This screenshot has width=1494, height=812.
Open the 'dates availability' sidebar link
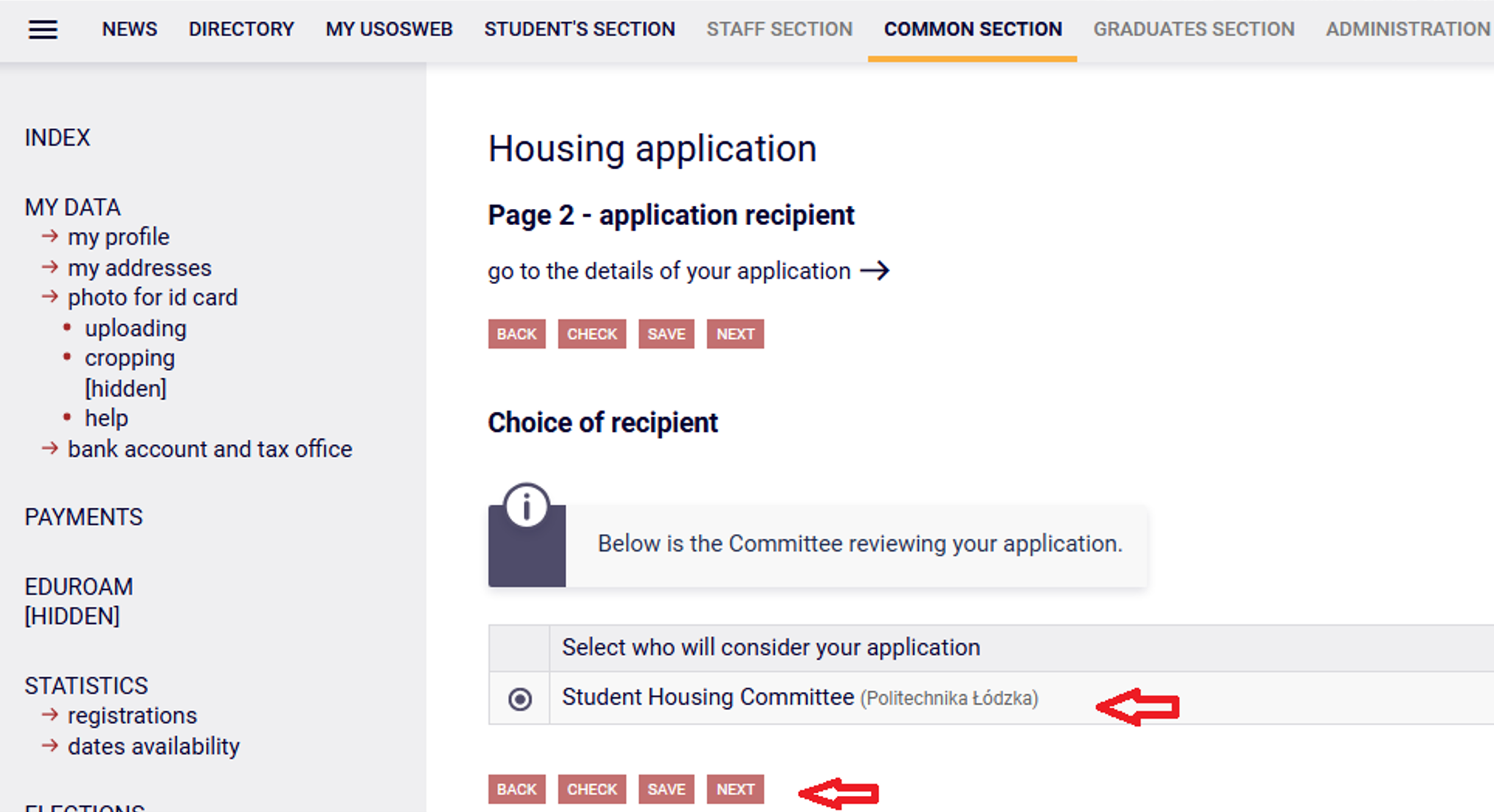pos(154,746)
